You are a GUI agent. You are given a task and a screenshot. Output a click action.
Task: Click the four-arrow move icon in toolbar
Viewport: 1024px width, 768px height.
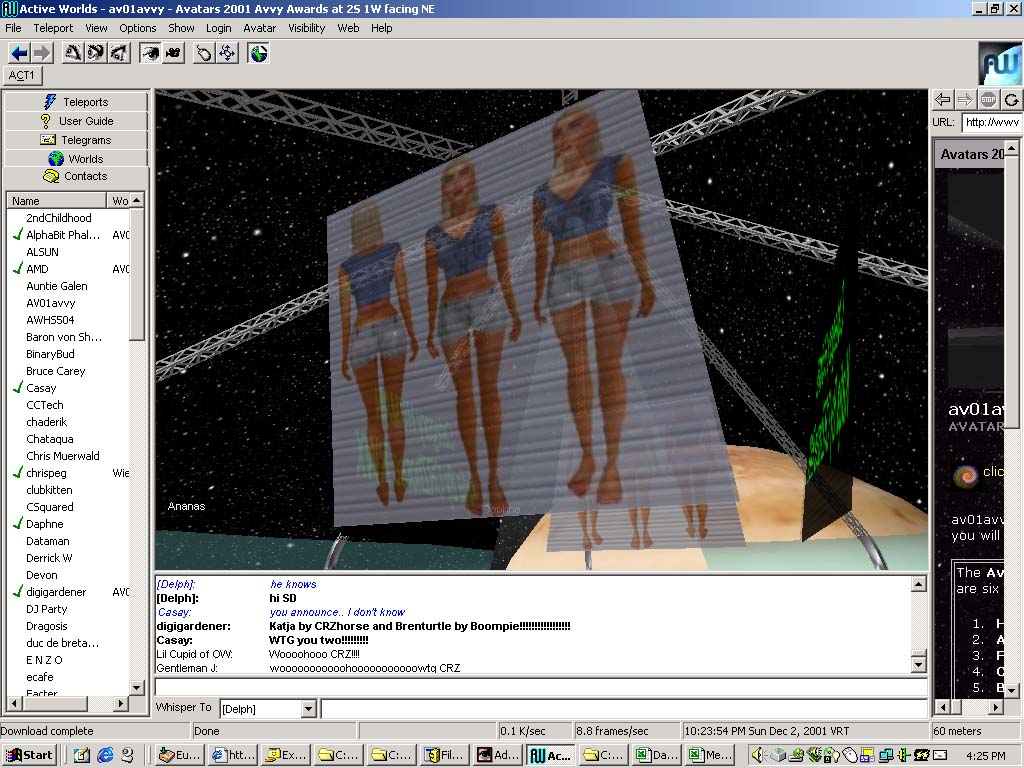tap(228, 53)
